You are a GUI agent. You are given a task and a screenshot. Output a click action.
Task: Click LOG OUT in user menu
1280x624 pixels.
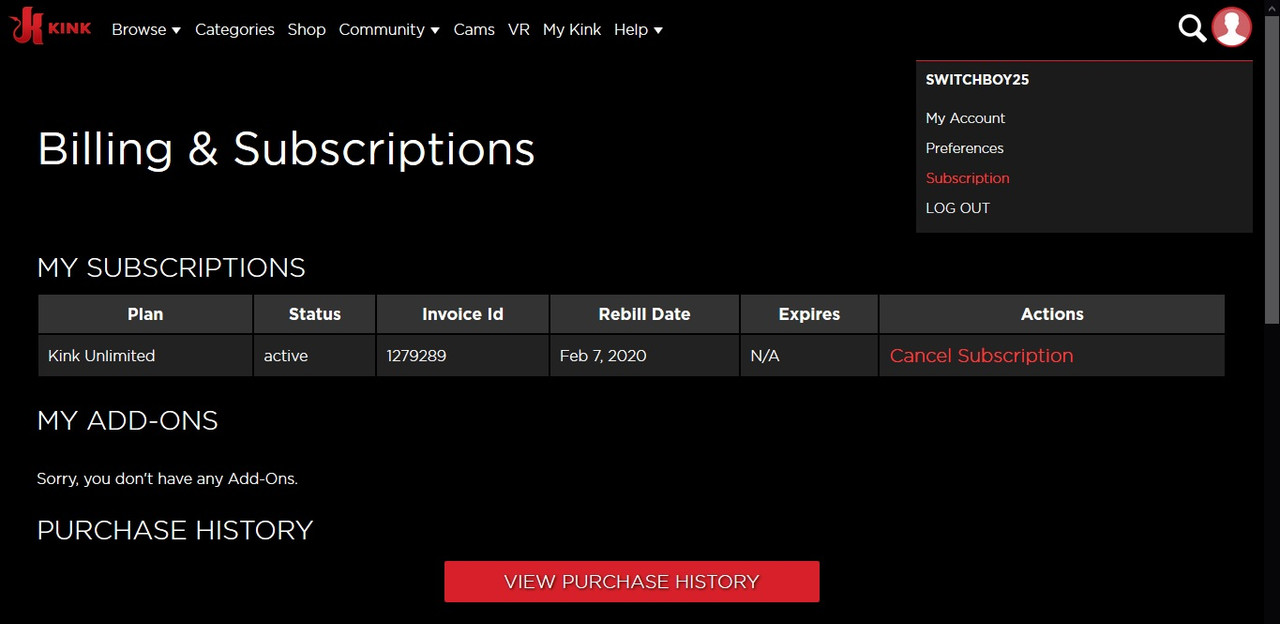pyautogui.click(x=957, y=208)
